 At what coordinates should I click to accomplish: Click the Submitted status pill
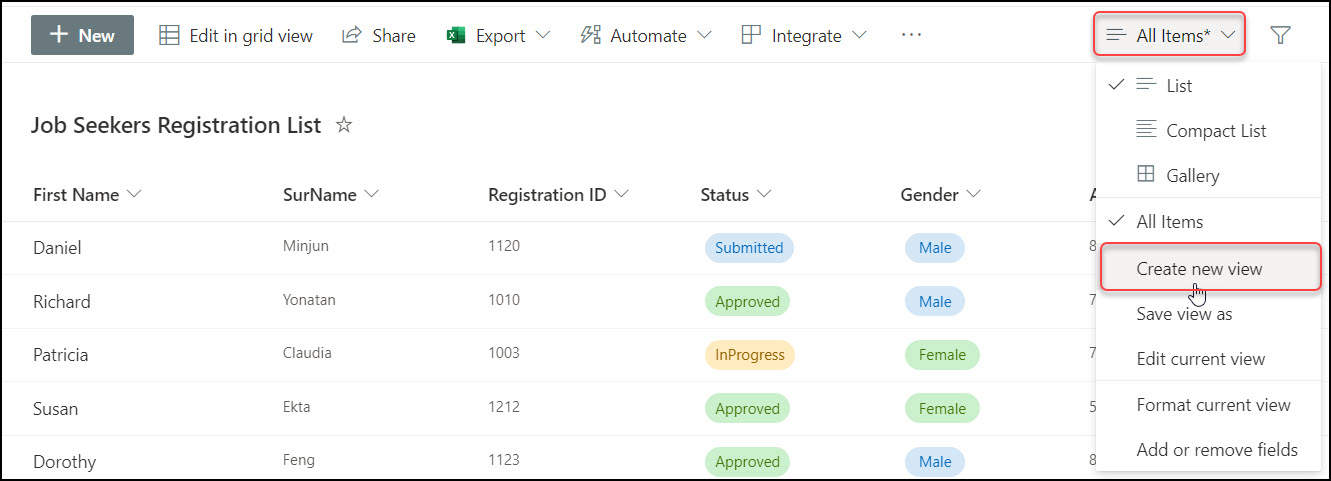point(749,248)
